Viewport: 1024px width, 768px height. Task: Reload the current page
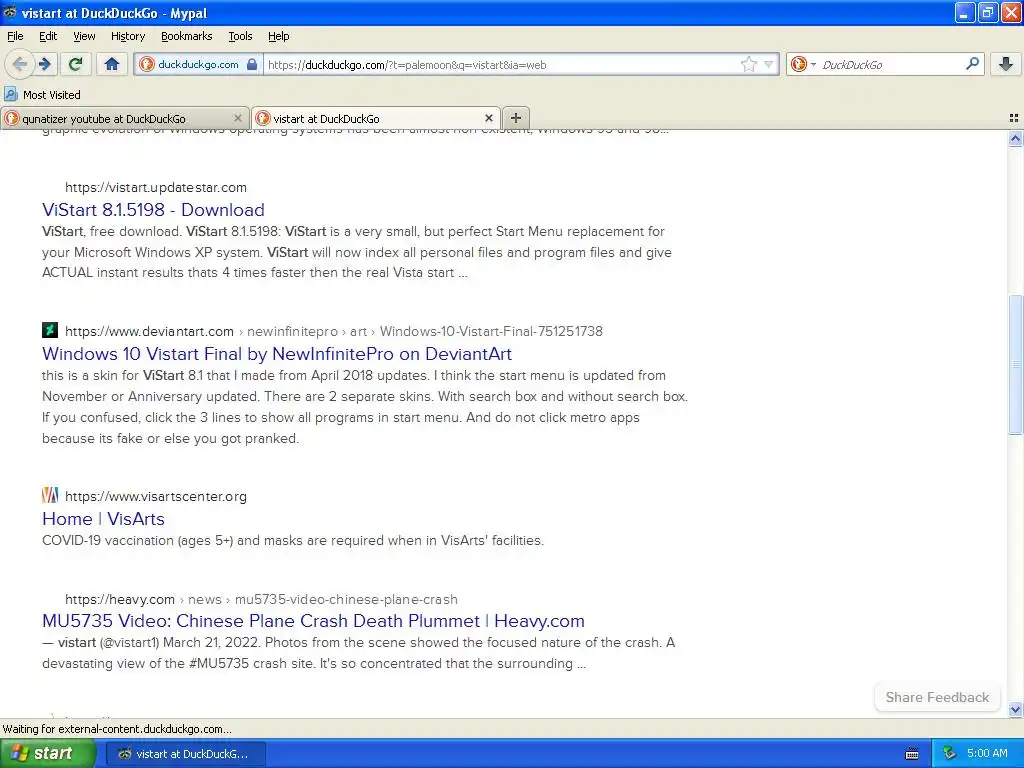75,64
